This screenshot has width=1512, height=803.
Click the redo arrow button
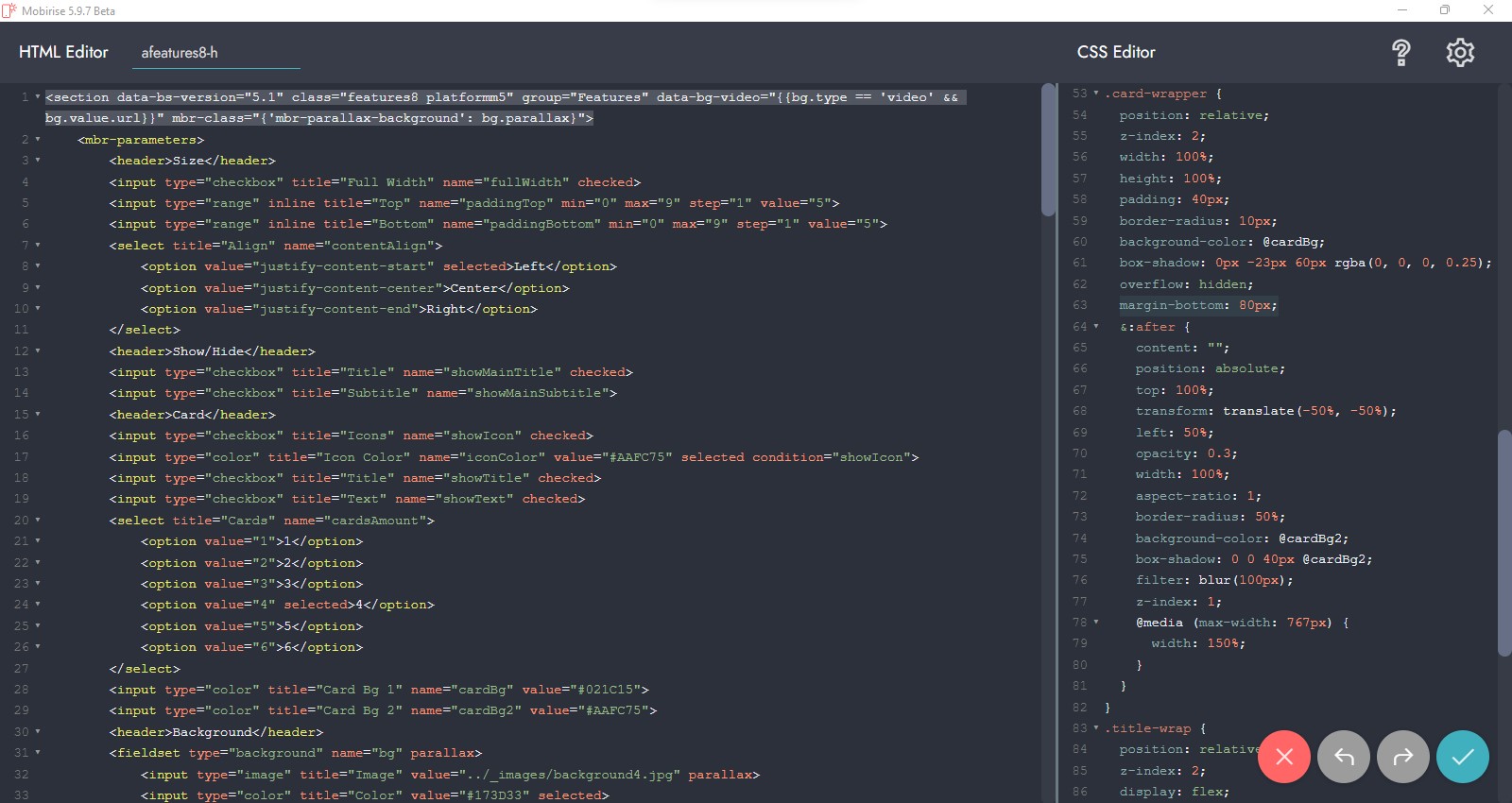pos(1403,757)
